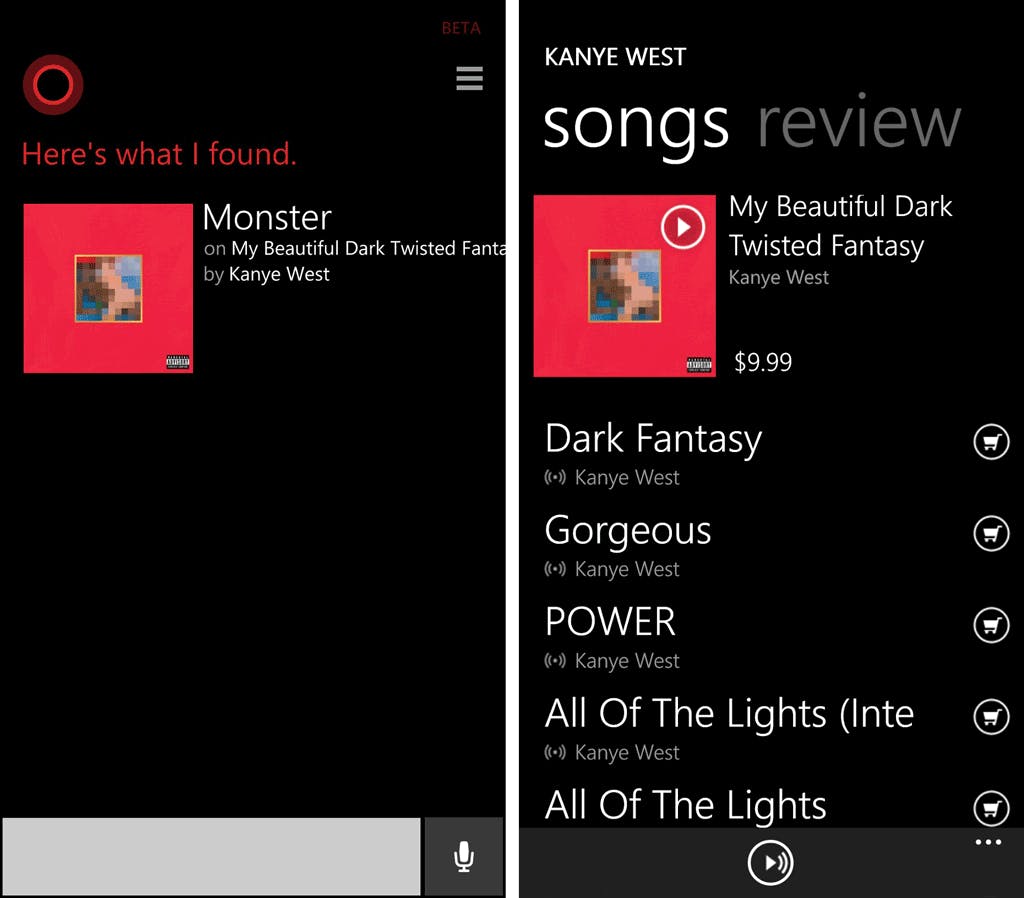Add Gorgeous to cart
1024x898 pixels.
coord(990,534)
